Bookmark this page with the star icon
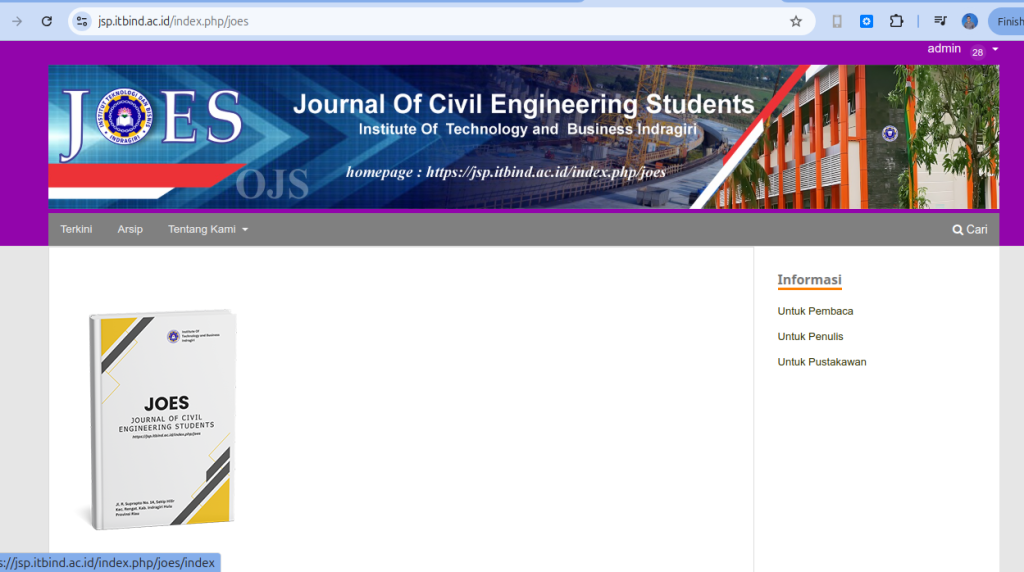 pos(795,22)
